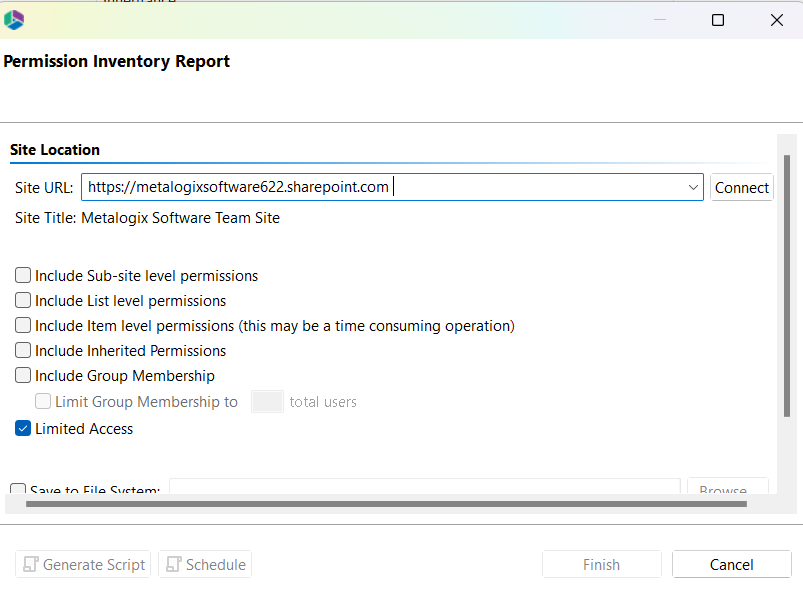
Task: Click the Connect button
Action: tap(741, 187)
